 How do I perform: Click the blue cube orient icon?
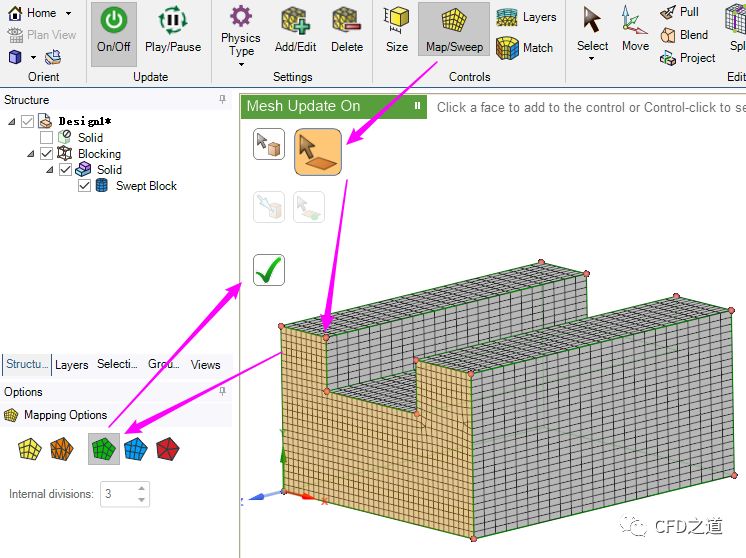pos(15,57)
